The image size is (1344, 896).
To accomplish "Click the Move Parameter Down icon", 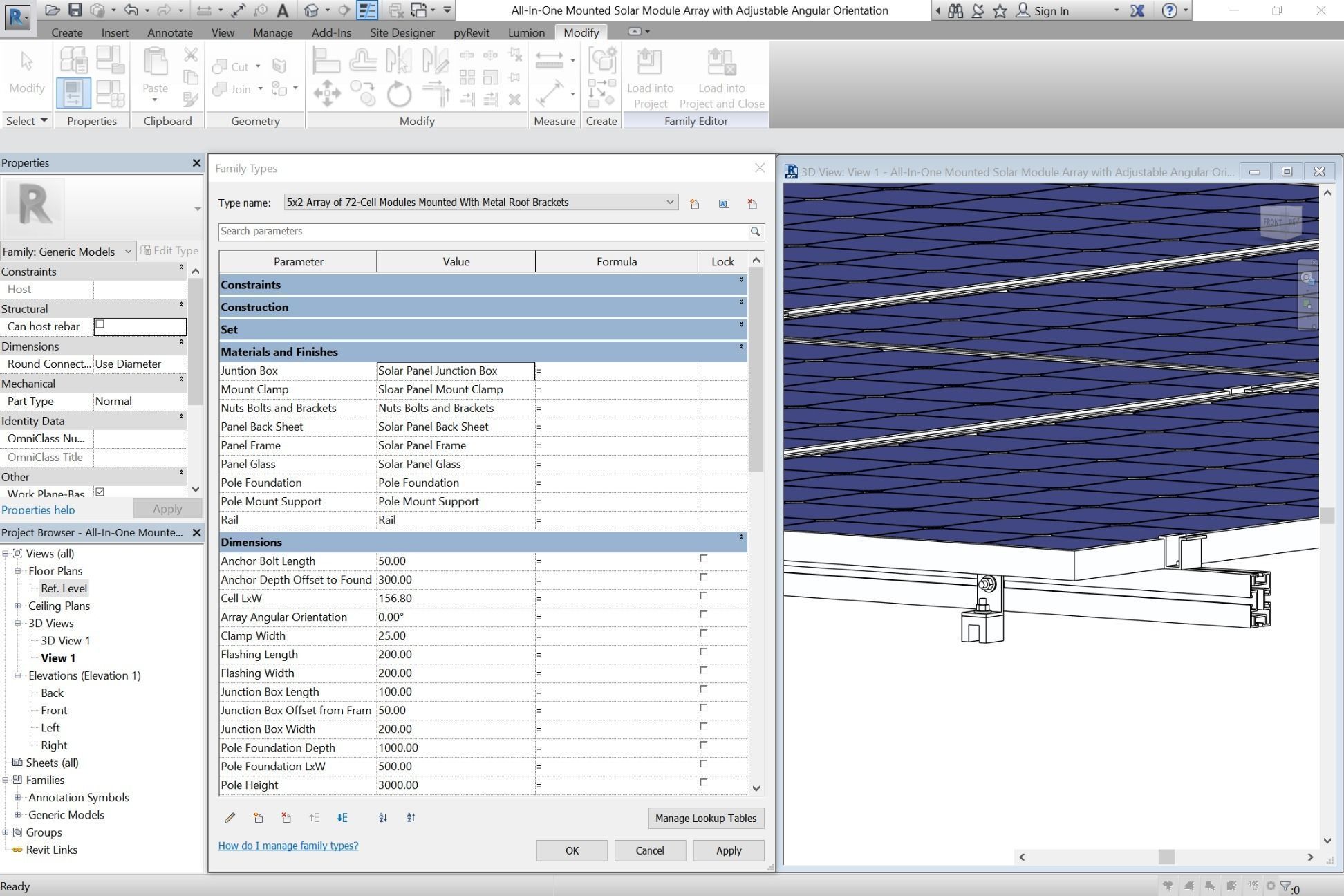I will click(x=342, y=818).
